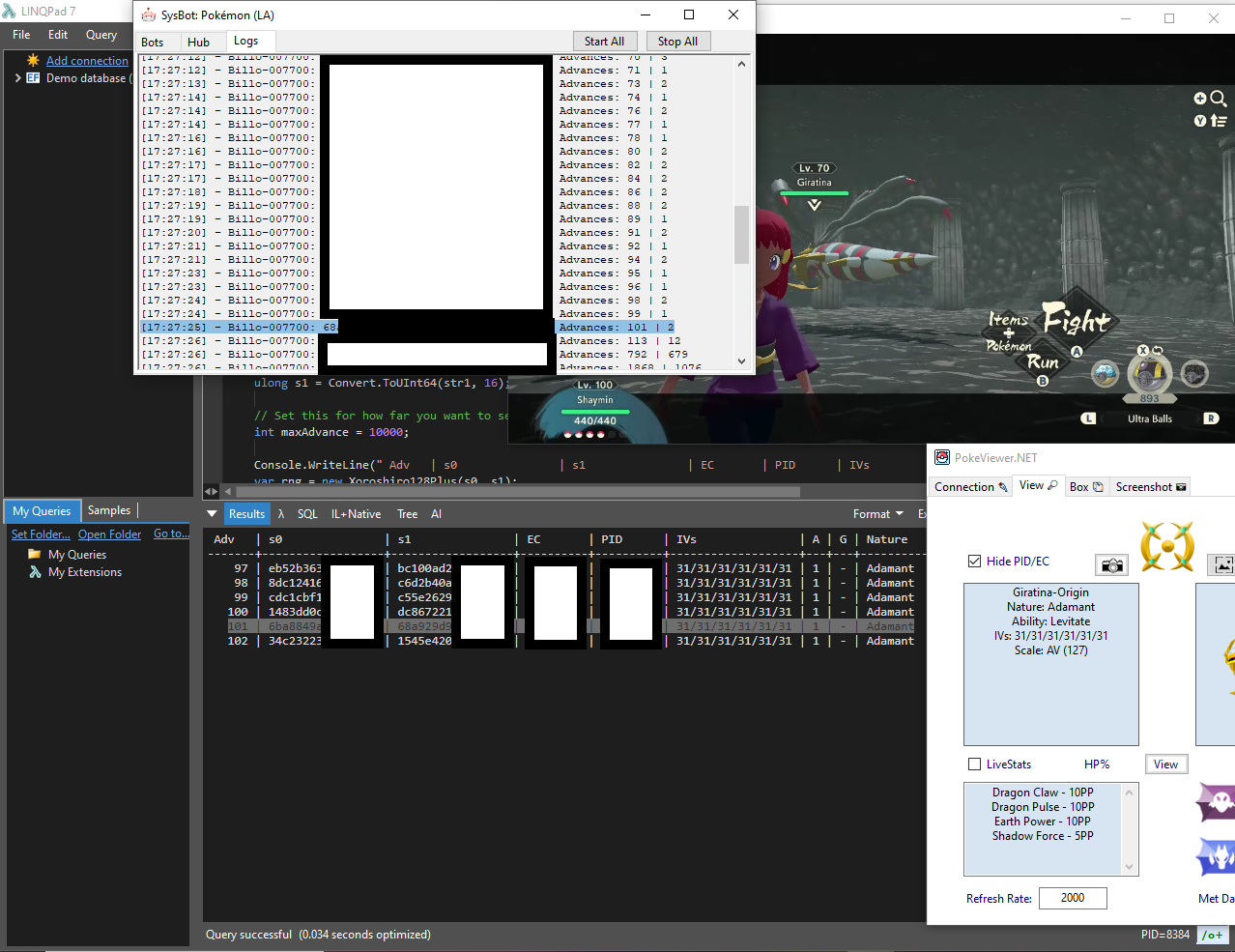The height and width of the screenshot is (952, 1235).
Task: Click the gold four-blade mark icon in PokeViewer
Action: pyautogui.click(x=1167, y=546)
